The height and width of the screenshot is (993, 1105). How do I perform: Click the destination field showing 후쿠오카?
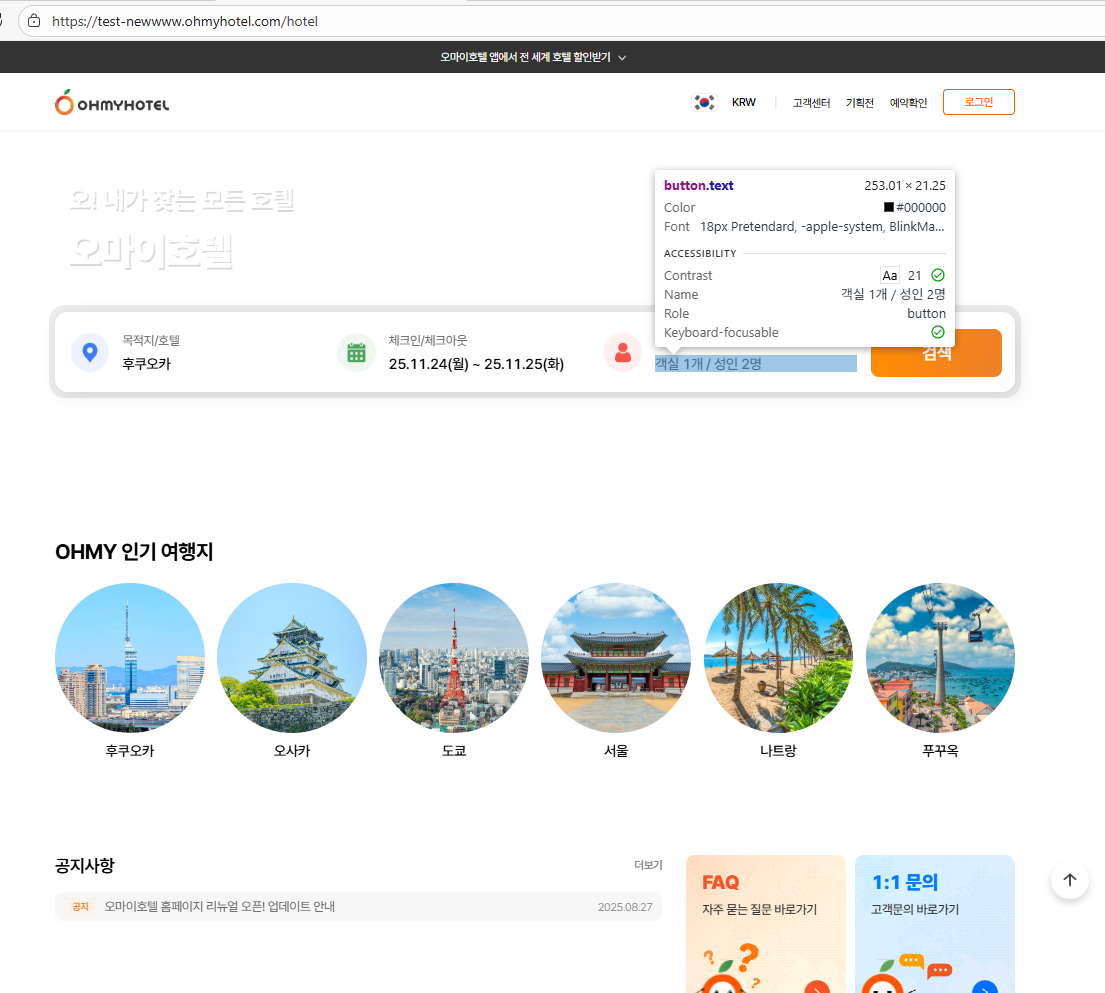(147, 364)
